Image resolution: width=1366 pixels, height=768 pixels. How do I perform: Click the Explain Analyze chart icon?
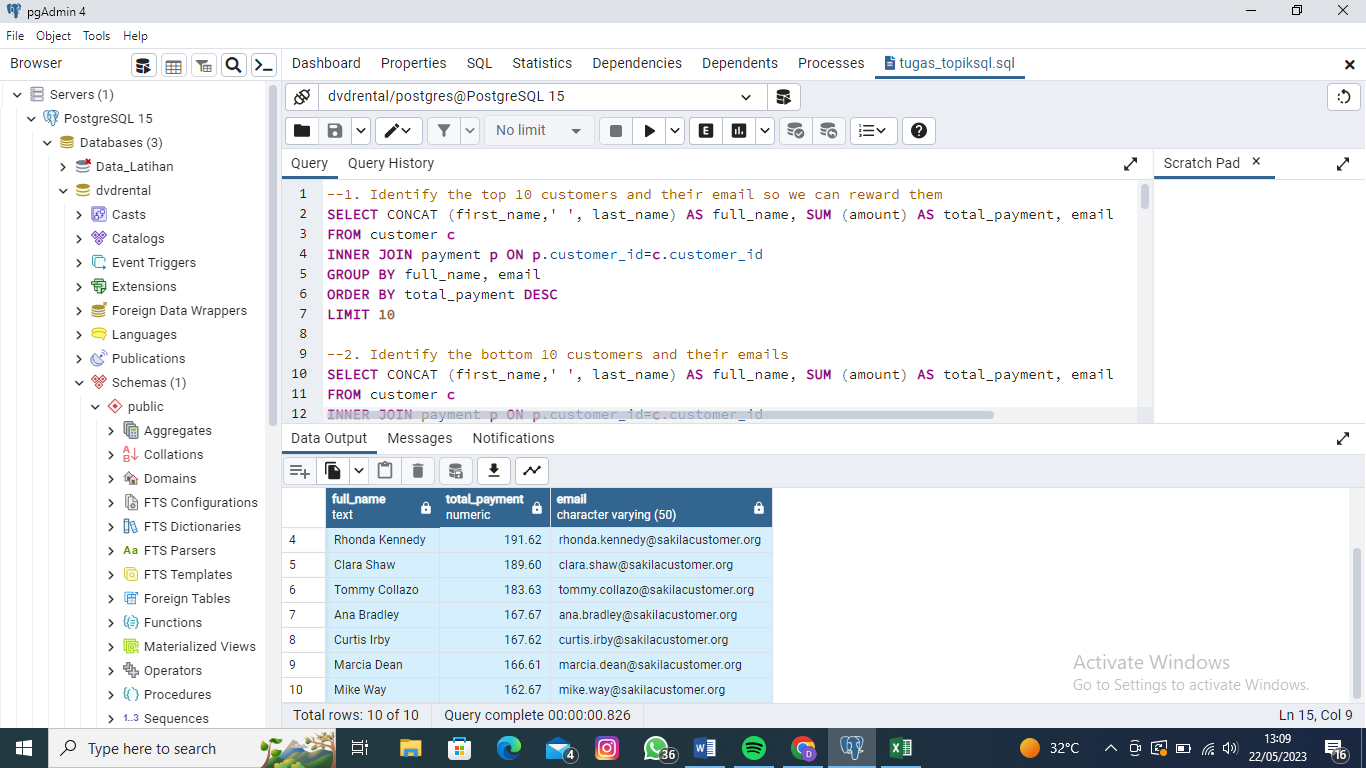739,131
